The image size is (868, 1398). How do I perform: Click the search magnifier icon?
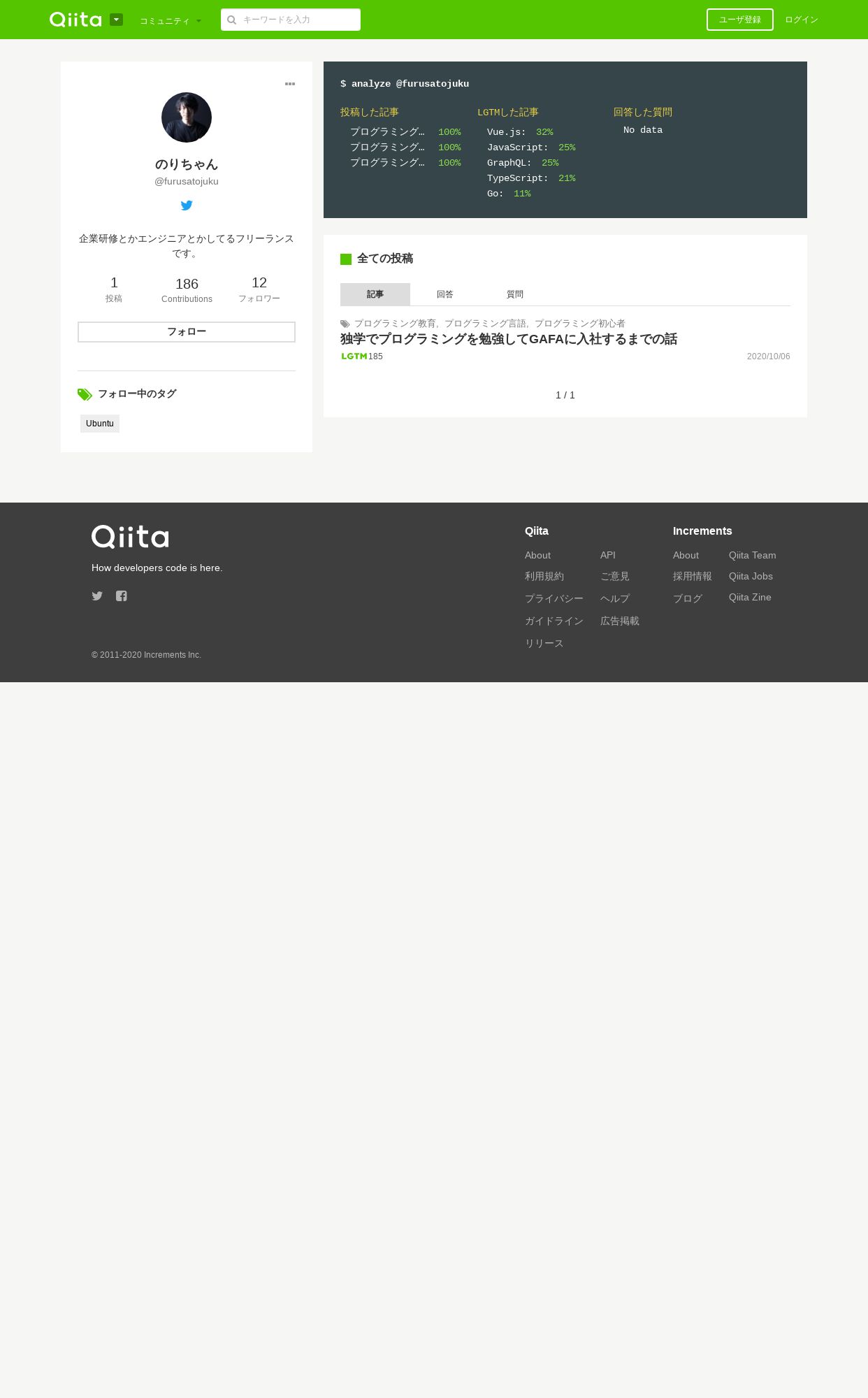click(231, 20)
